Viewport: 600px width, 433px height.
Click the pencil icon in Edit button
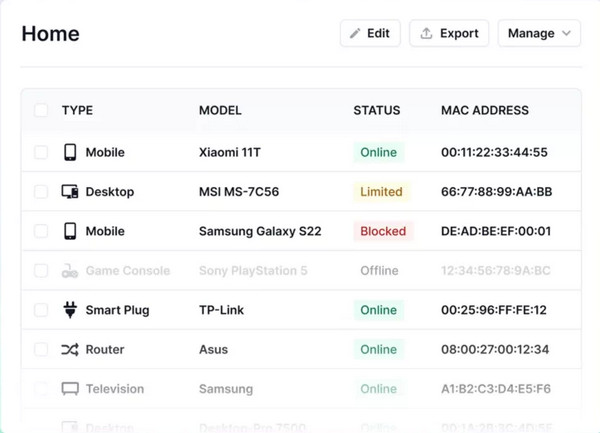coord(355,33)
